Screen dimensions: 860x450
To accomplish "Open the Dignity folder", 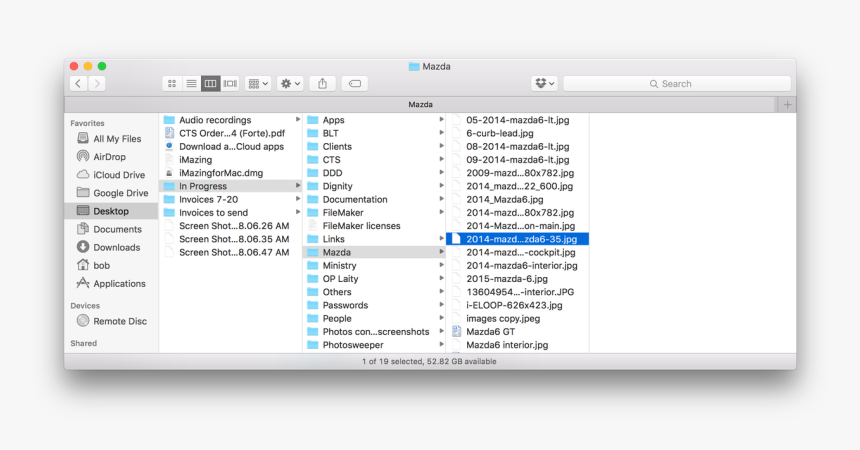I will point(374,185).
